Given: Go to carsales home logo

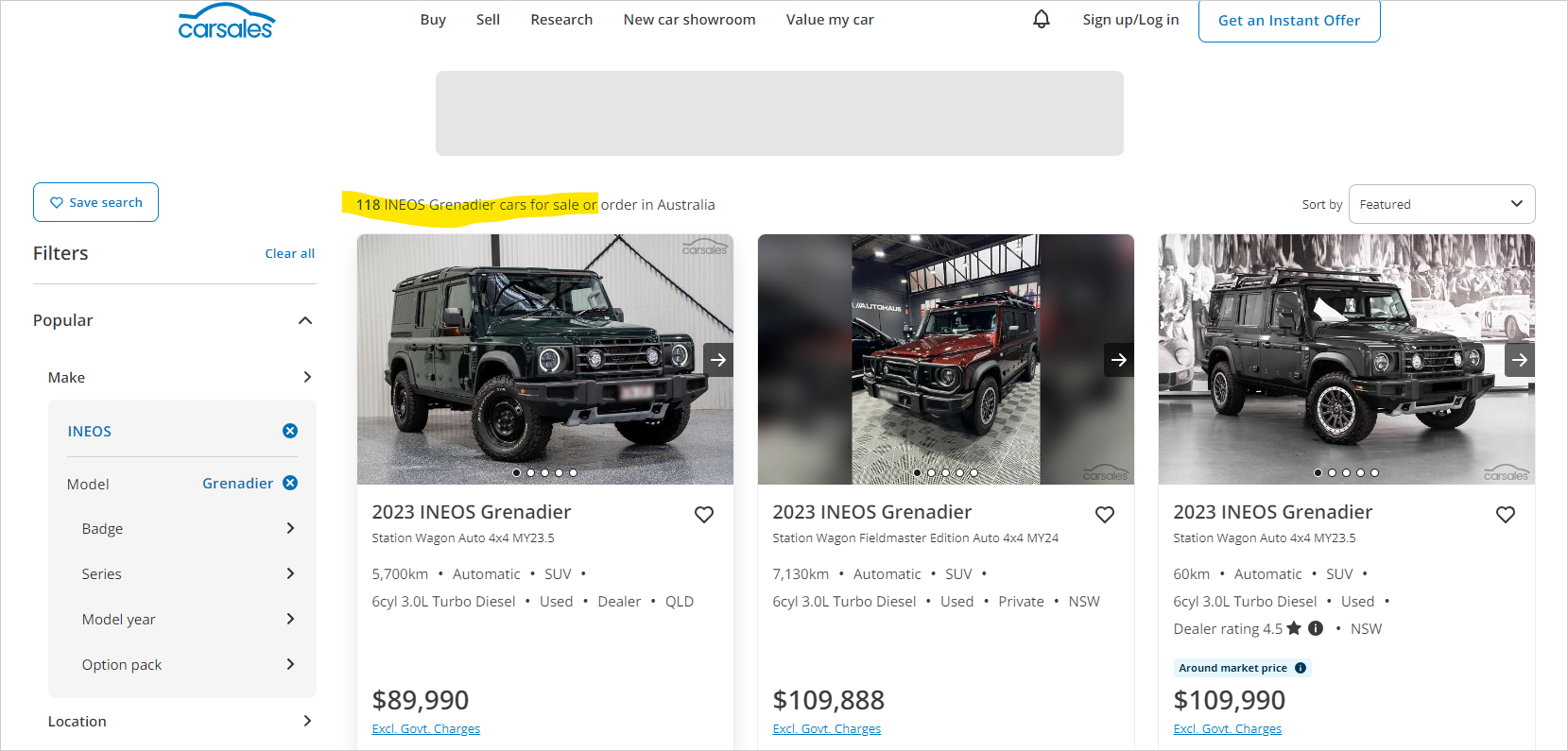Looking at the screenshot, I should pyautogui.click(x=227, y=22).
